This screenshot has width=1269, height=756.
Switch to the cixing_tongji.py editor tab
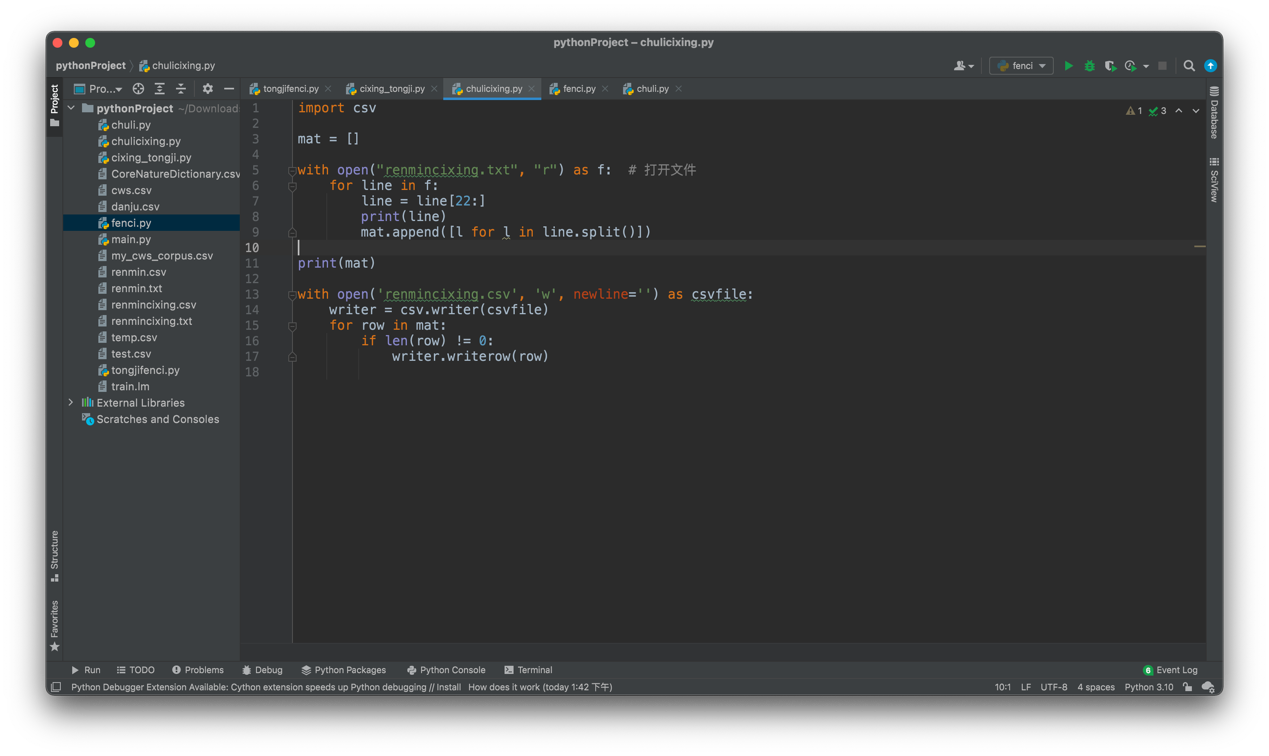[391, 89]
